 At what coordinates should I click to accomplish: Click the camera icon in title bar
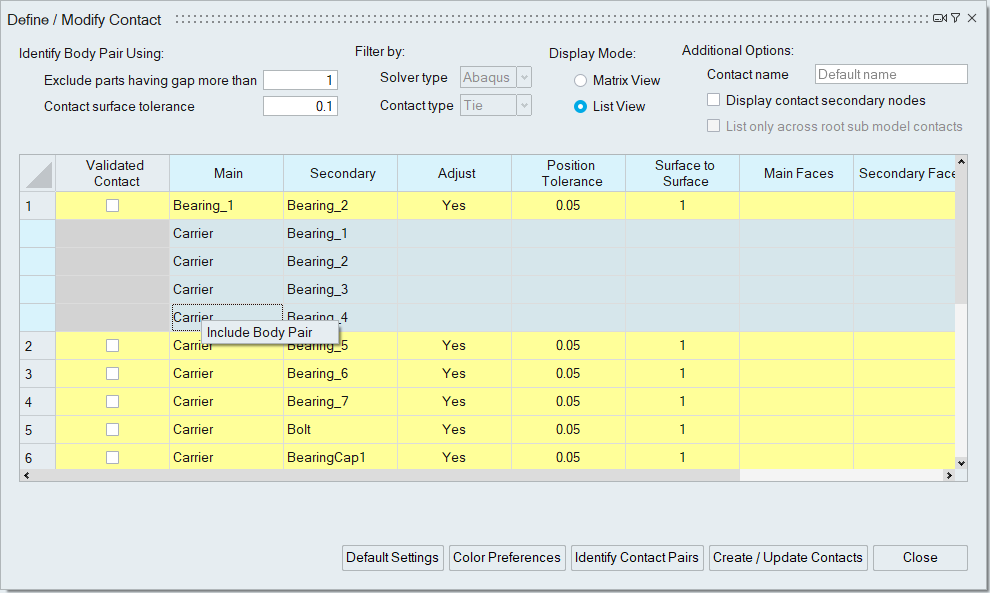(x=940, y=18)
